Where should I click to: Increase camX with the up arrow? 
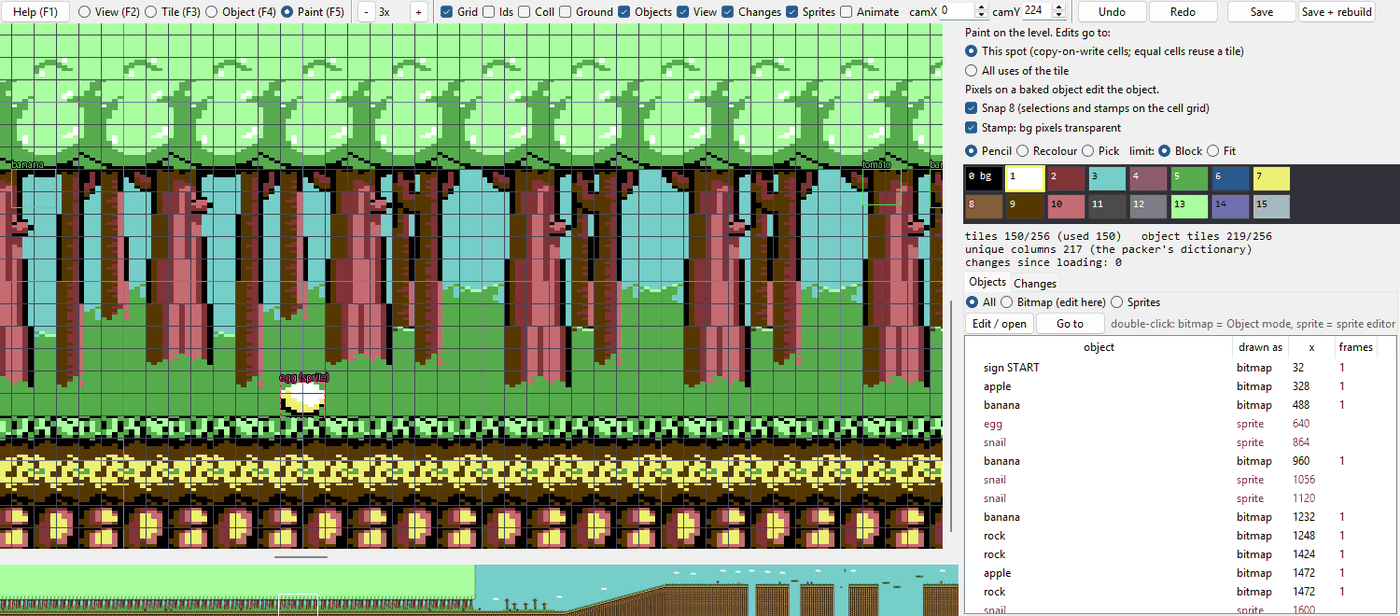(980, 6)
